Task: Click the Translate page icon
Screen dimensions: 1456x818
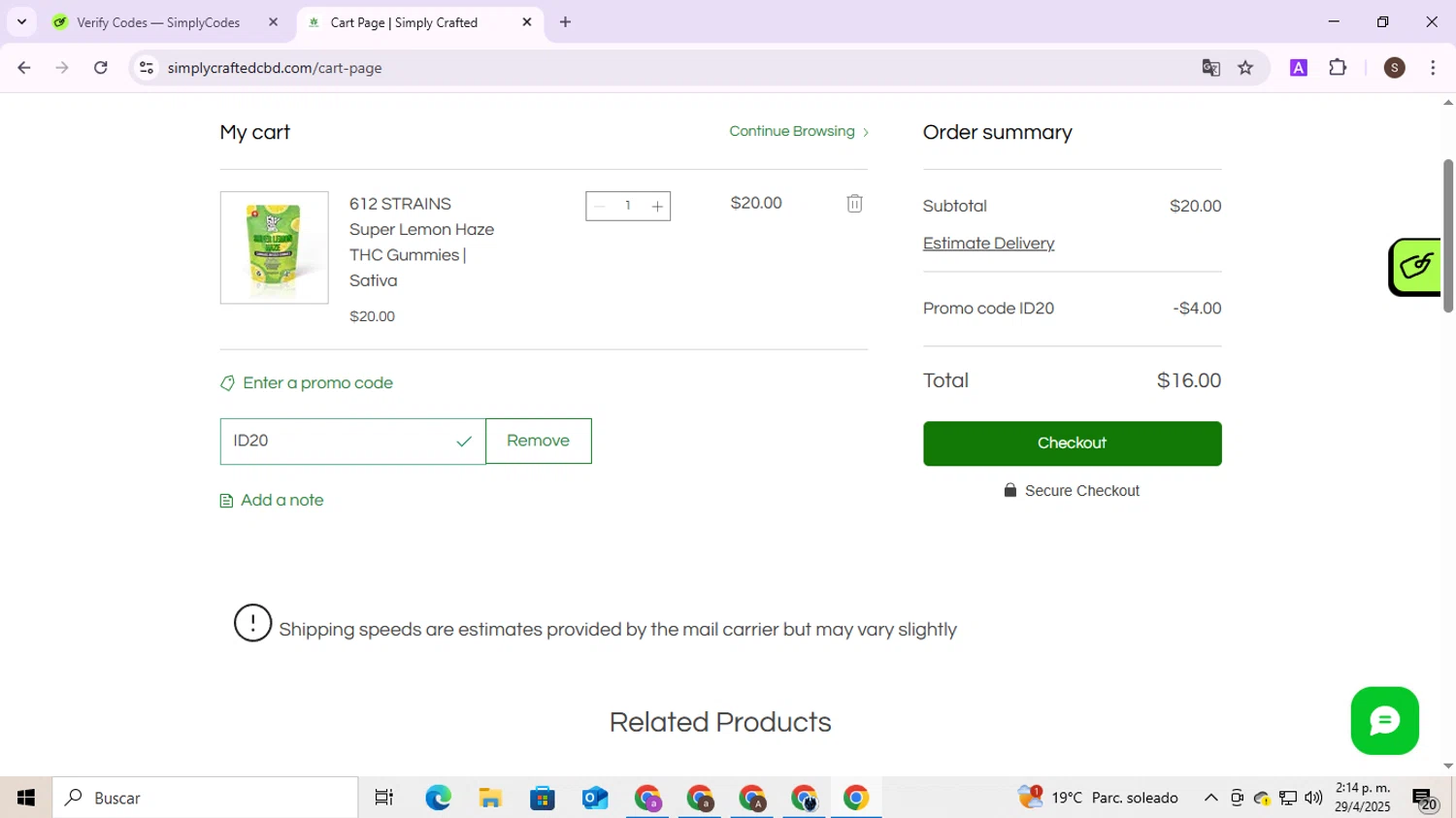Action: click(x=1210, y=68)
